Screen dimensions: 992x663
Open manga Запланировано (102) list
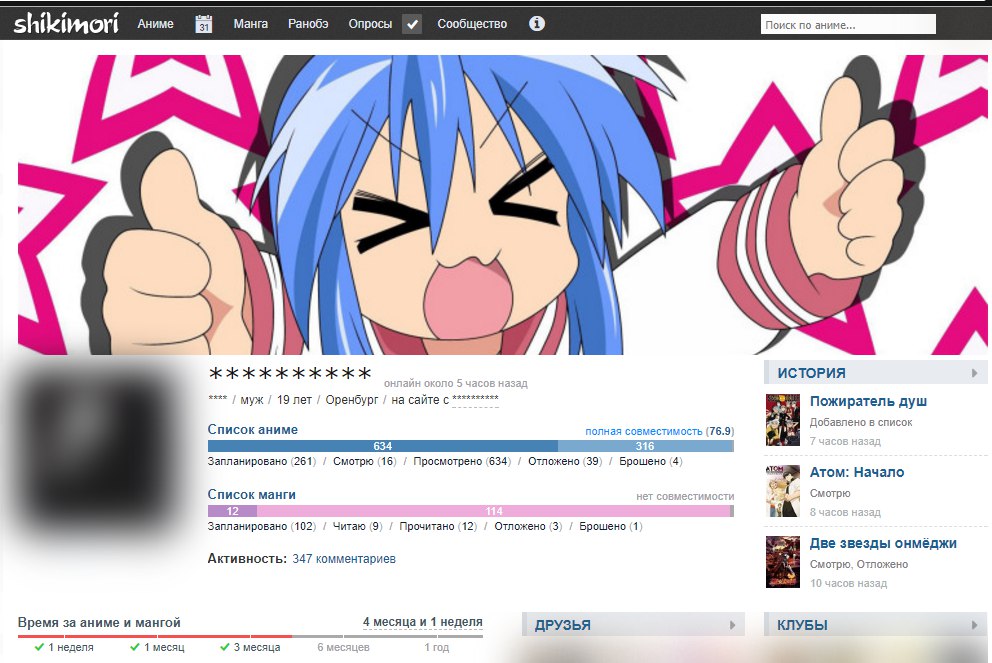click(x=262, y=526)
